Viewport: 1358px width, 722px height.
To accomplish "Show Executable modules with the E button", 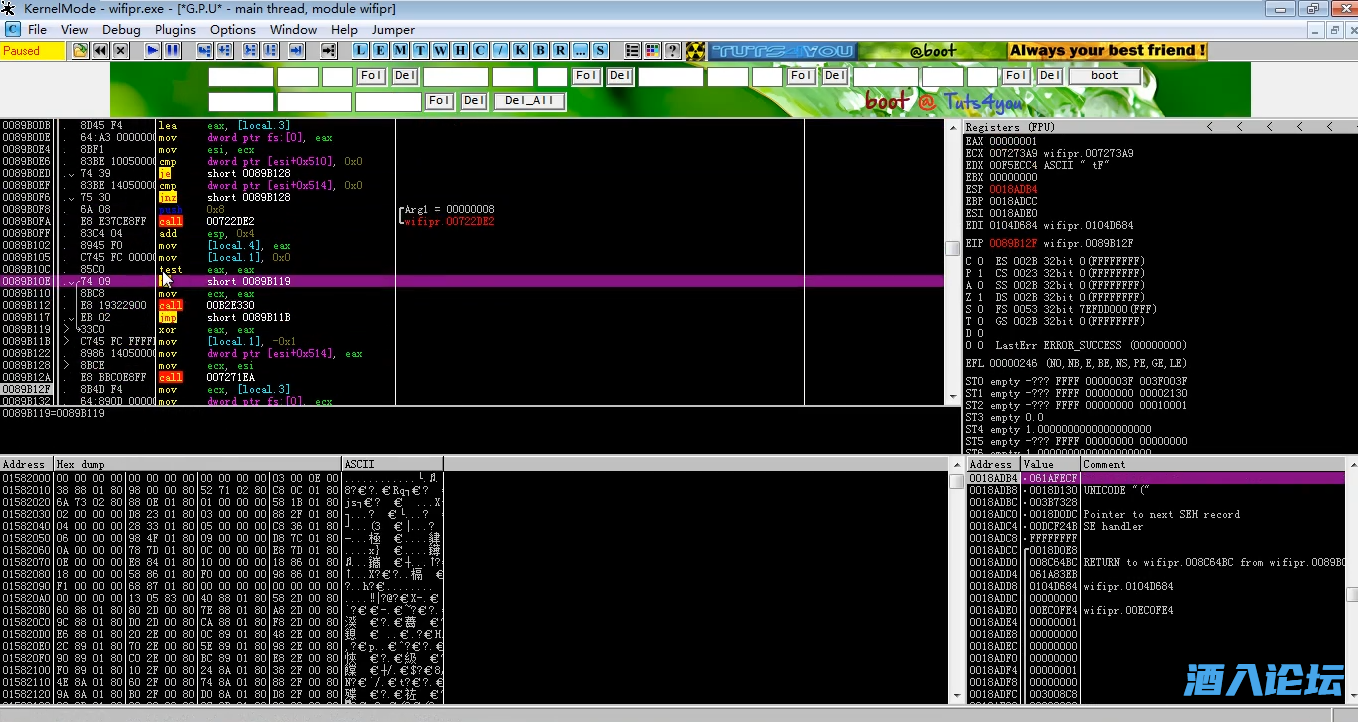I will coord(380,50).
